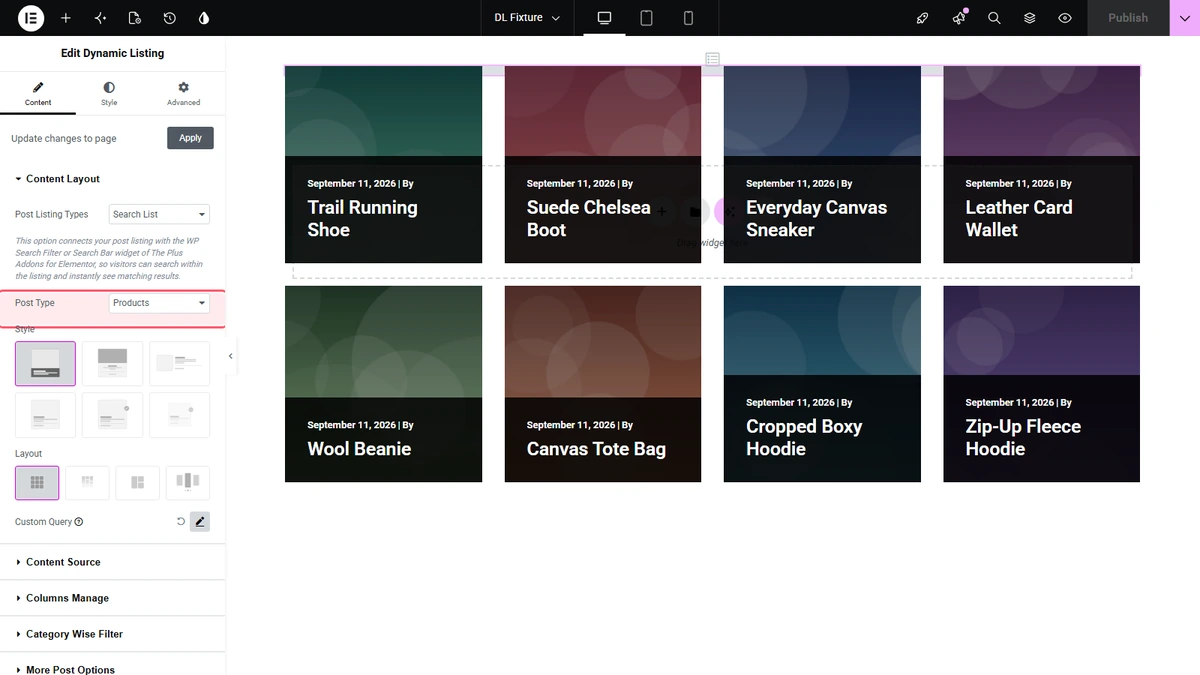Open Everyday Canvas Sneaker post card
The width and height of the screenshot is (1200, 675).
click(x=822, y=165)
